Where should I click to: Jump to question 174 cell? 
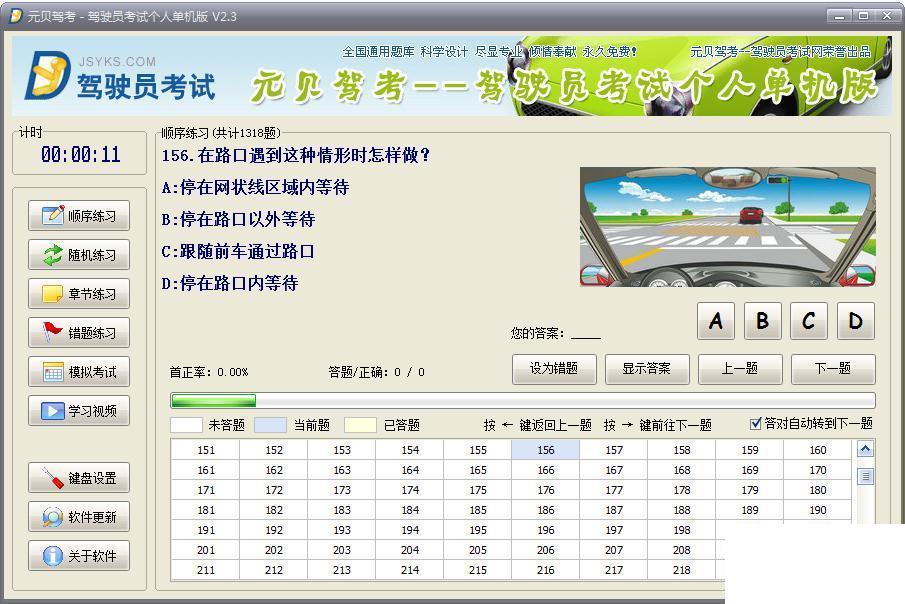(x=410, y=490)
